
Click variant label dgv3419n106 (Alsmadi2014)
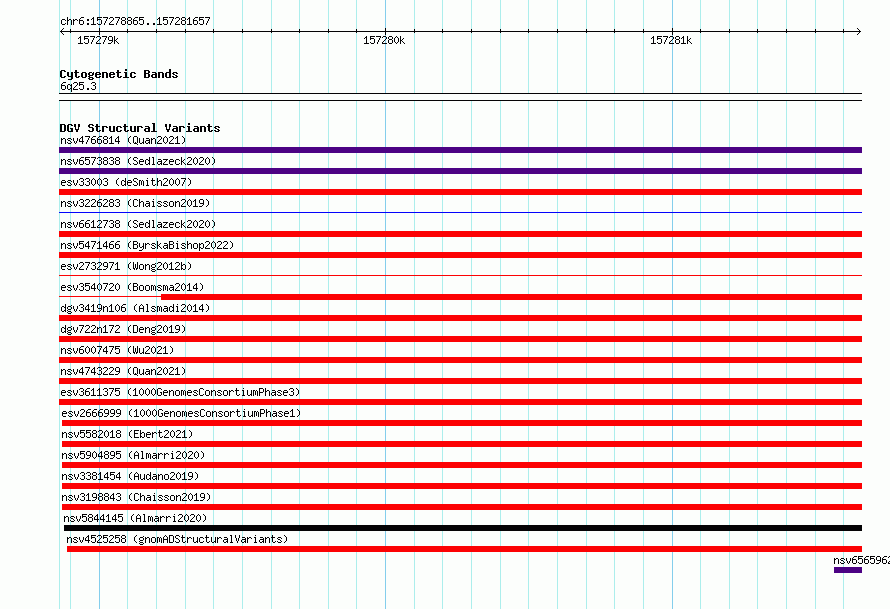coord(135,308)
